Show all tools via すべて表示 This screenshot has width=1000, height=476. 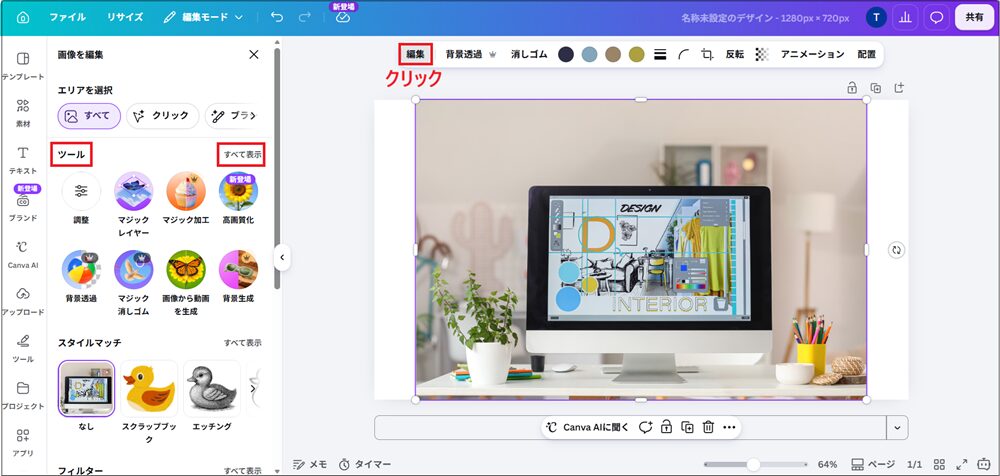(242, 154)
